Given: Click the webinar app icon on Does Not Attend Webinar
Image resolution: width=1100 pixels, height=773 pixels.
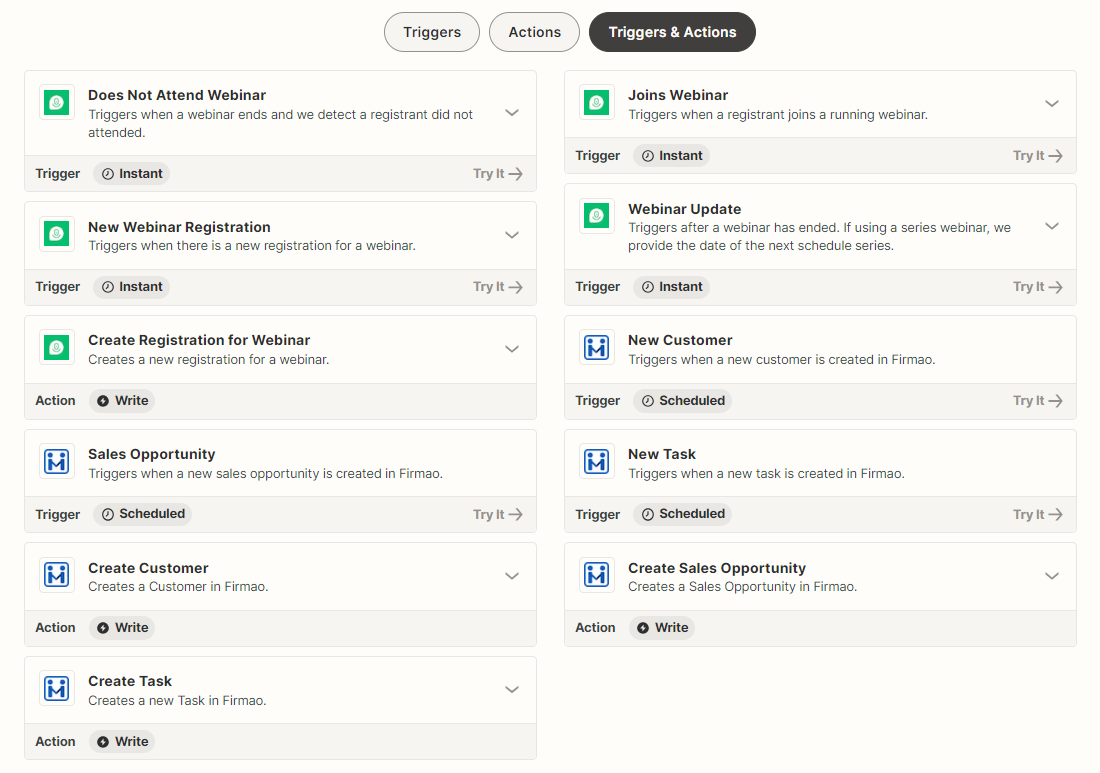Looking at the screenshot, I should click(56, 102).
